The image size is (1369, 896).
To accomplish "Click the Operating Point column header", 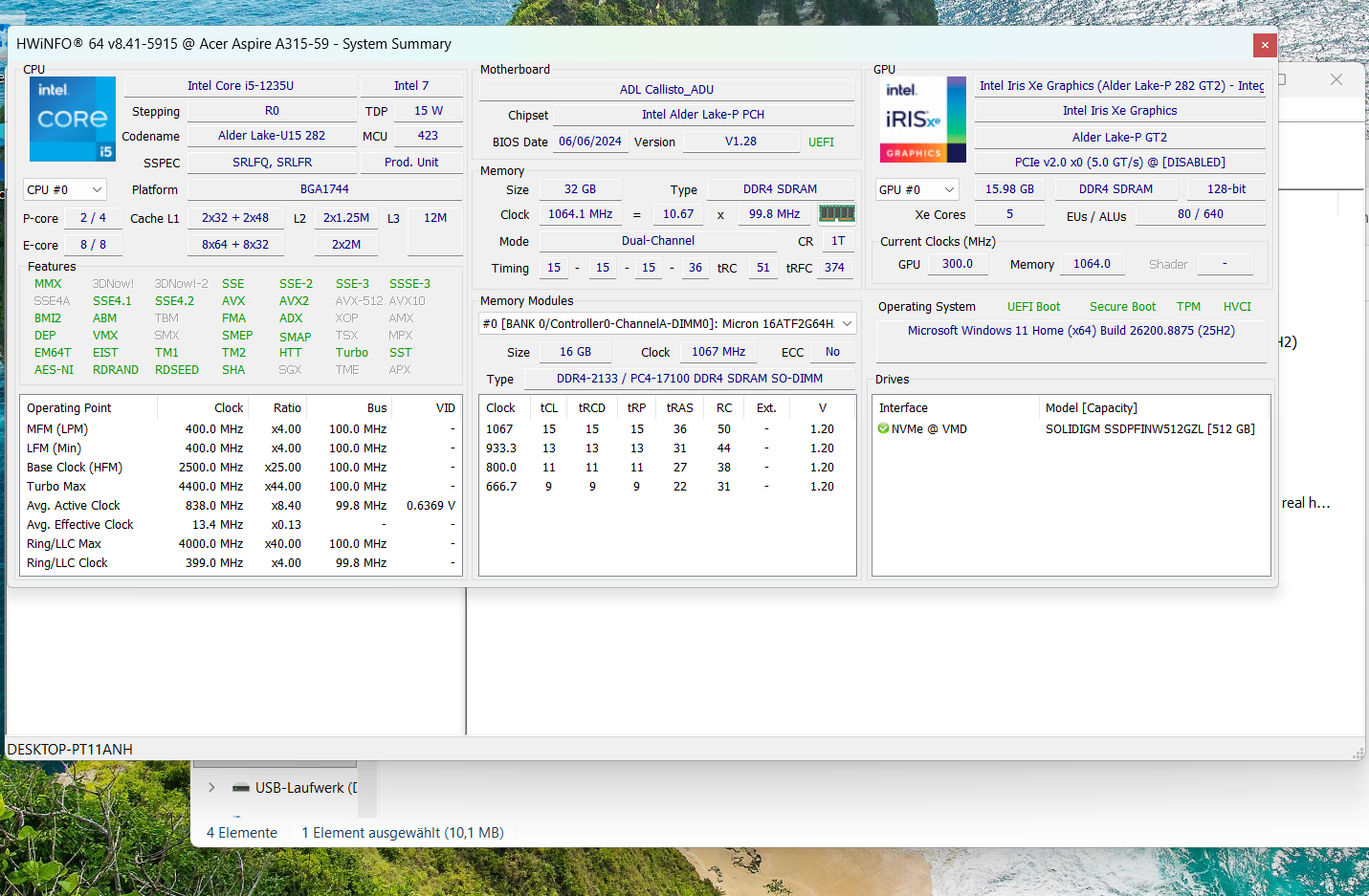I will tap(89, 408).
